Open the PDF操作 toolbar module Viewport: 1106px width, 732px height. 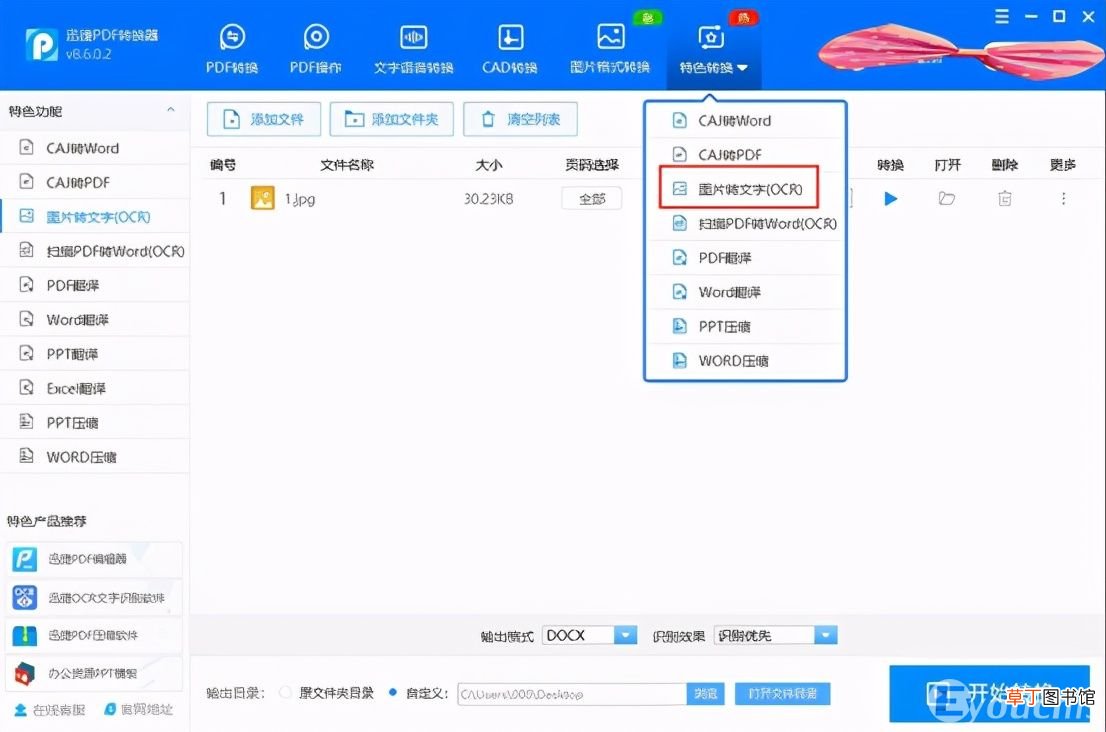[x=315, y=49]
